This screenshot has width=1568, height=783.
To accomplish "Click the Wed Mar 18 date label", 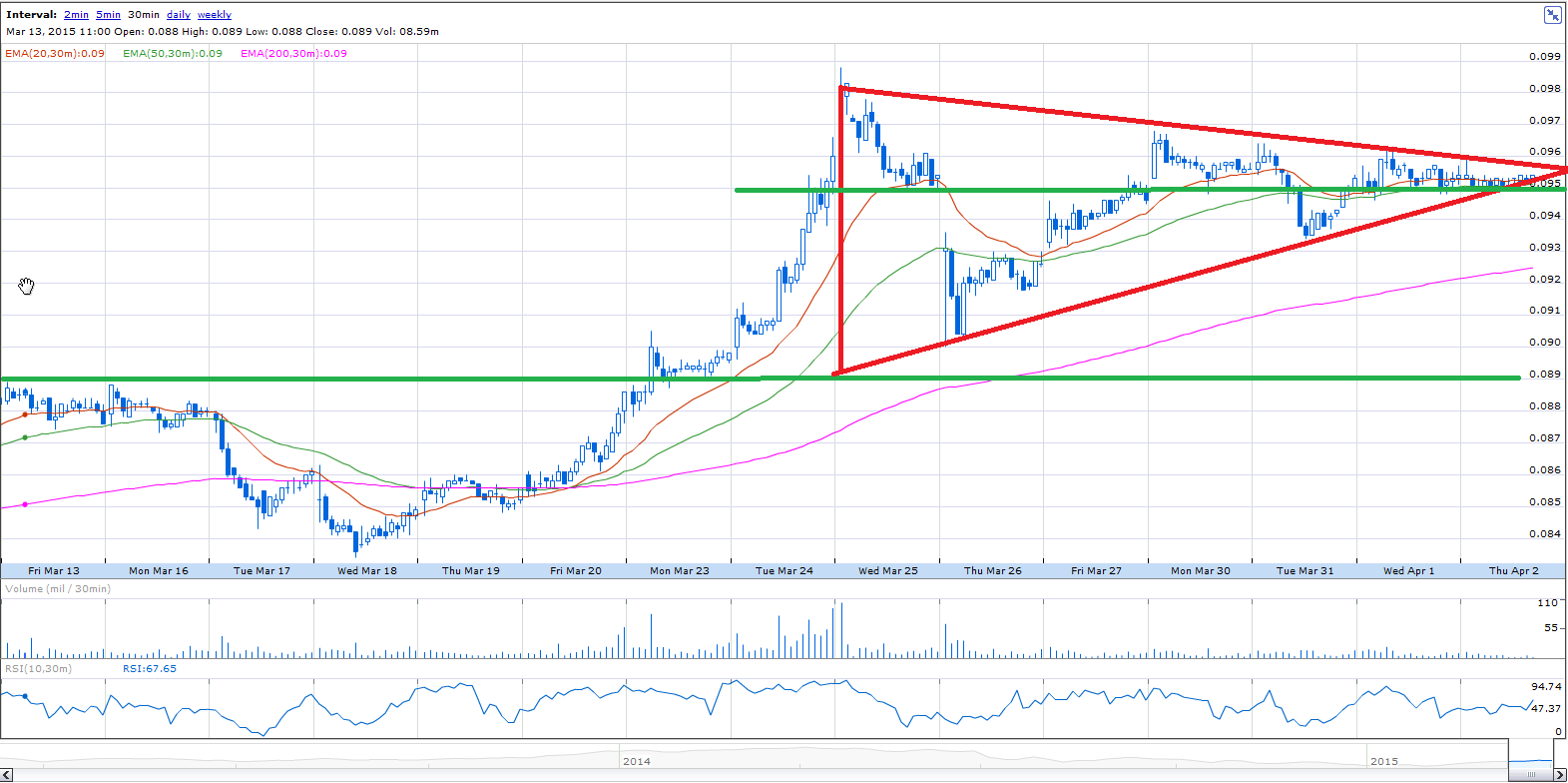I will (367, 571).
